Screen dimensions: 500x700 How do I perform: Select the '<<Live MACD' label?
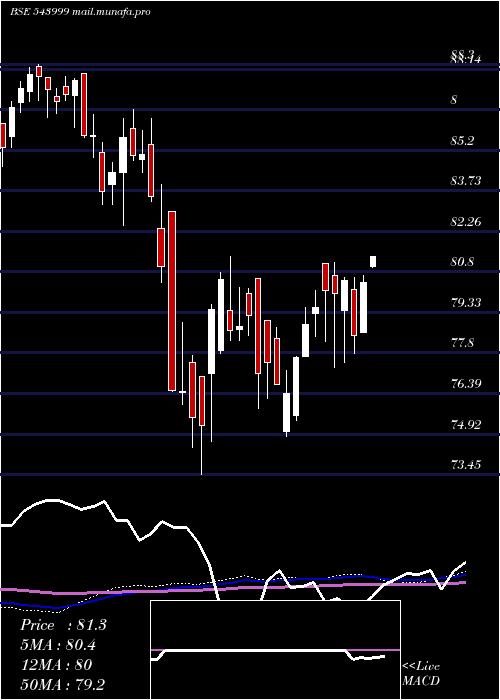pos(421,673)
